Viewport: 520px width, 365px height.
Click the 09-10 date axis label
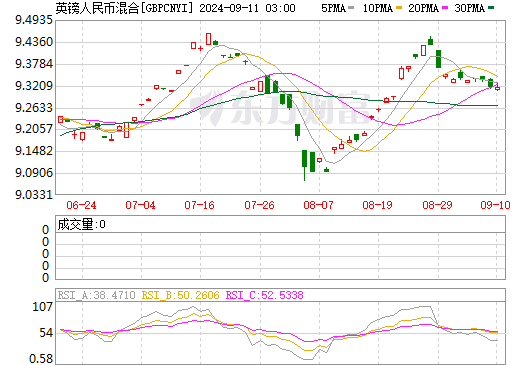pyautogui.click(x=495, y=205)
